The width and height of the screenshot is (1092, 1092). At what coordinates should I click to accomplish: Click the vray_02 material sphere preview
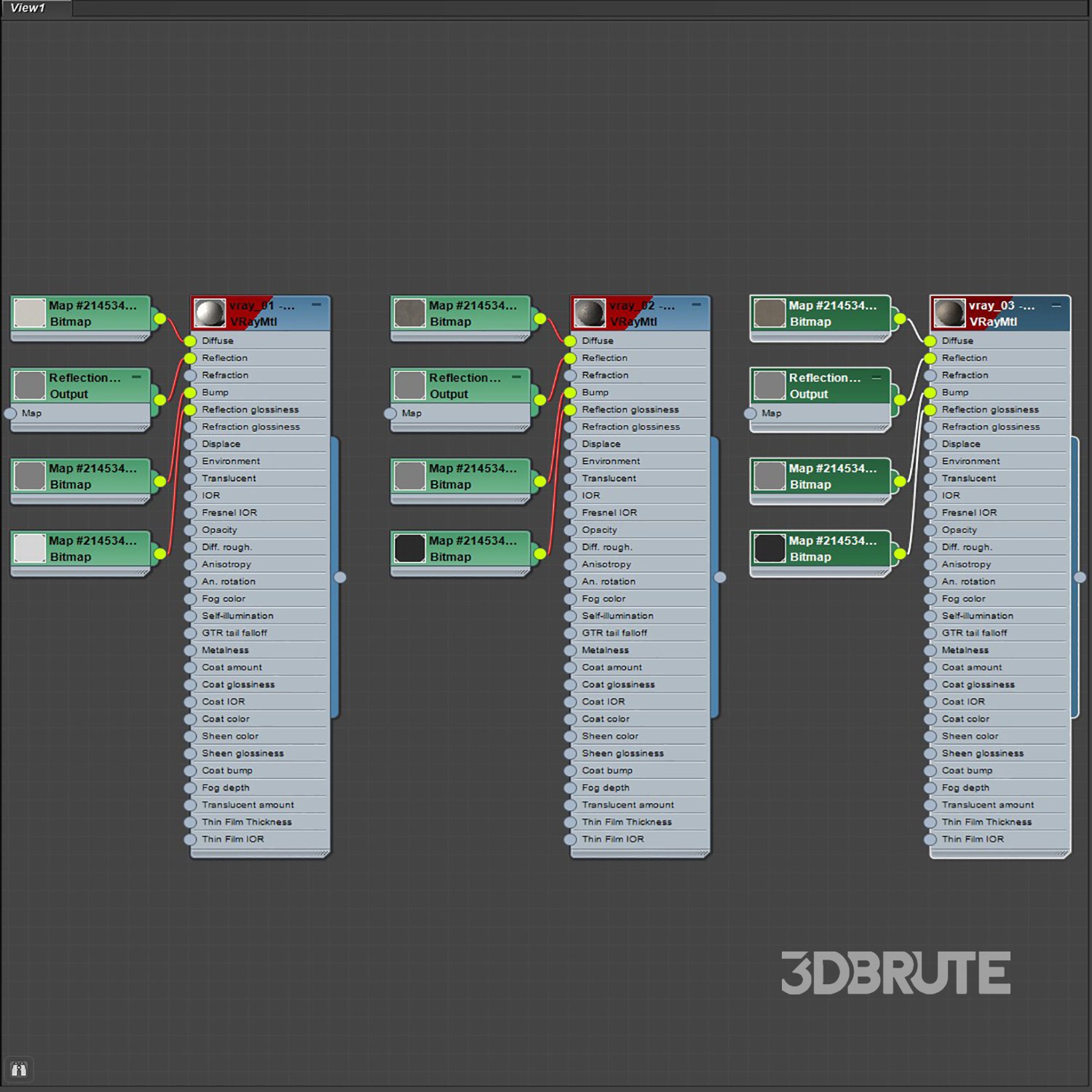[590, 313]
